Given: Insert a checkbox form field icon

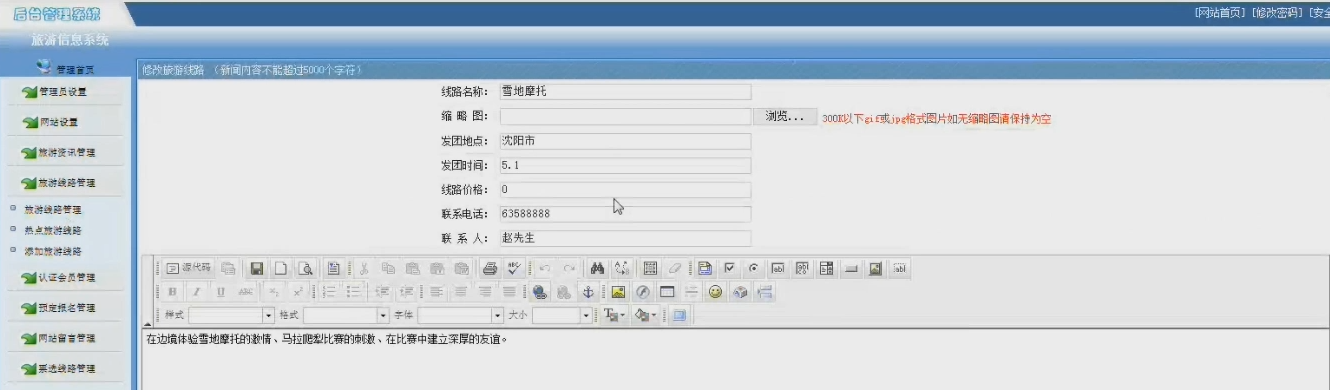Looking at the screenshot, I should (729, 268).
